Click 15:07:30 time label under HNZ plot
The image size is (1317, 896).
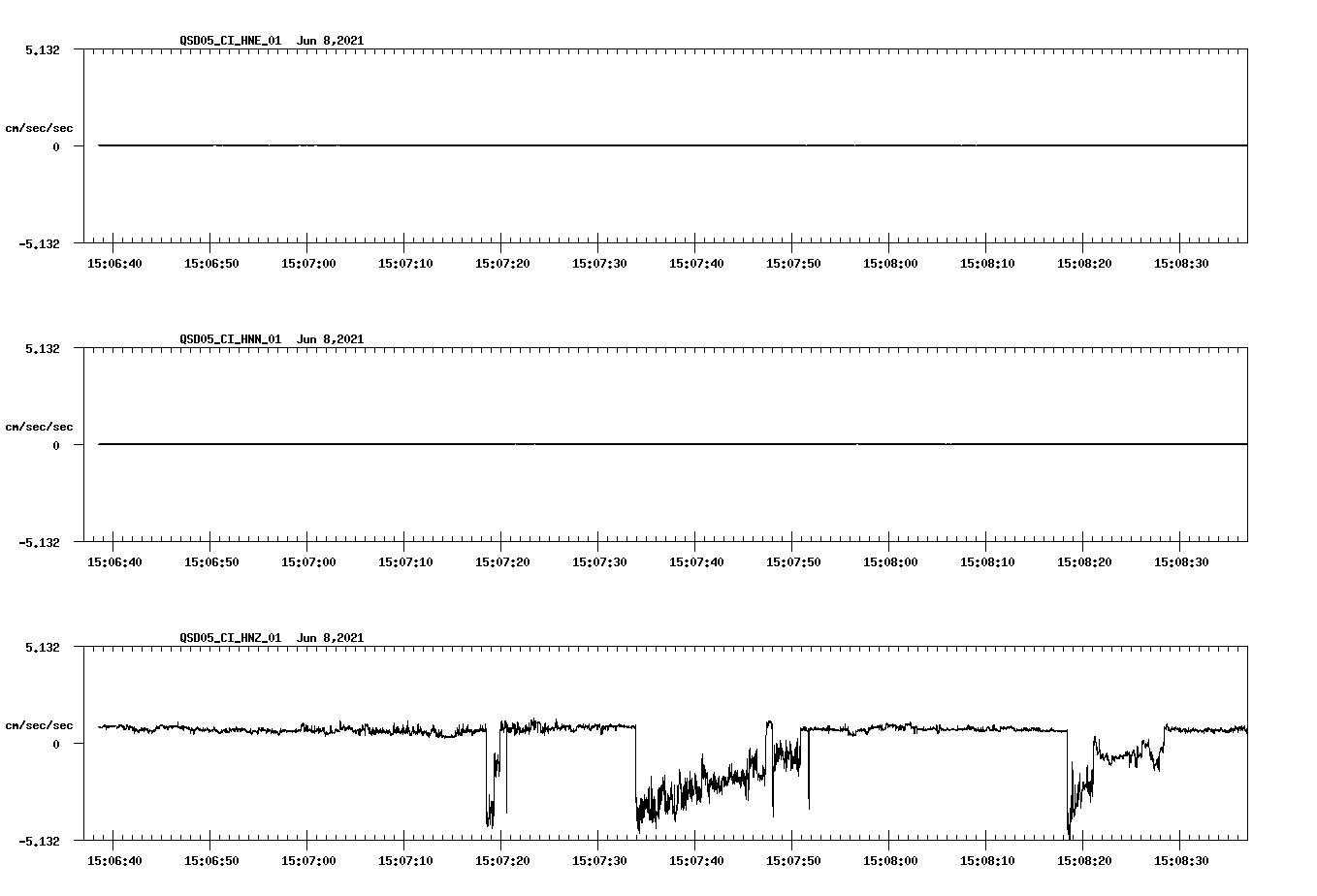(x=599, y=861)
